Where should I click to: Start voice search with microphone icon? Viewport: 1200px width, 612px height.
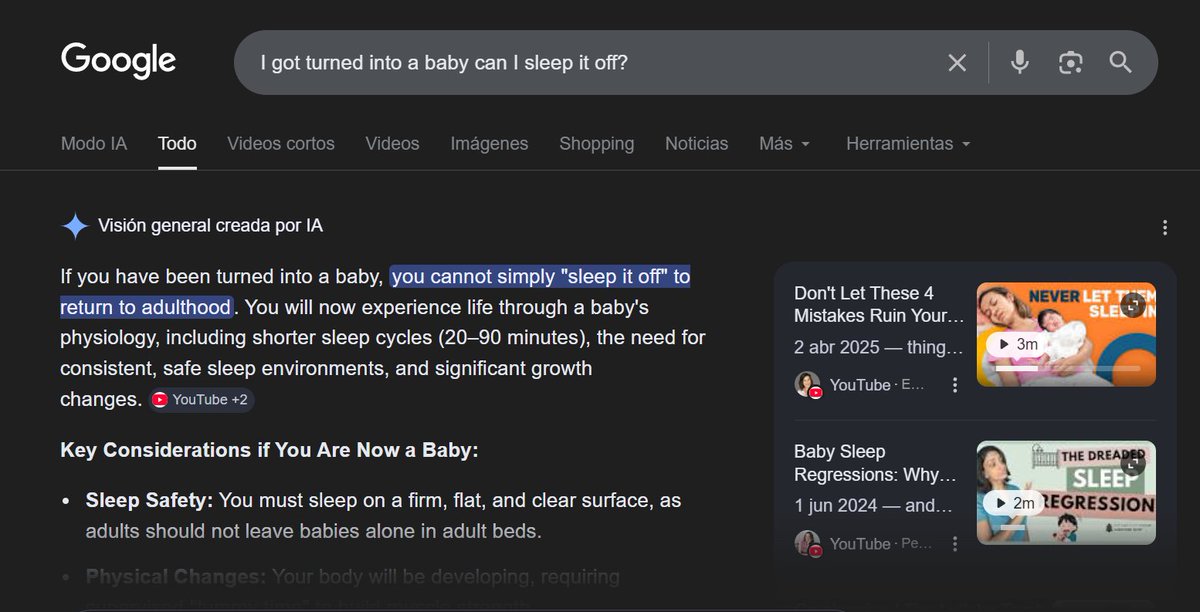[1019, 63]
